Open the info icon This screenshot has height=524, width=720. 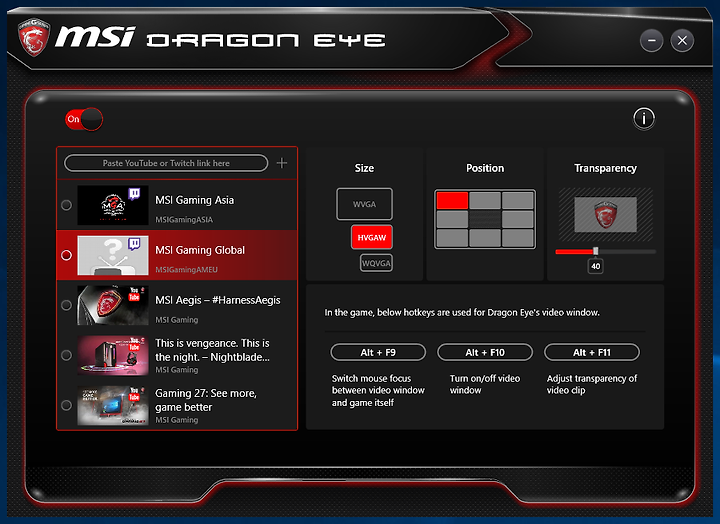coord(644,119)
